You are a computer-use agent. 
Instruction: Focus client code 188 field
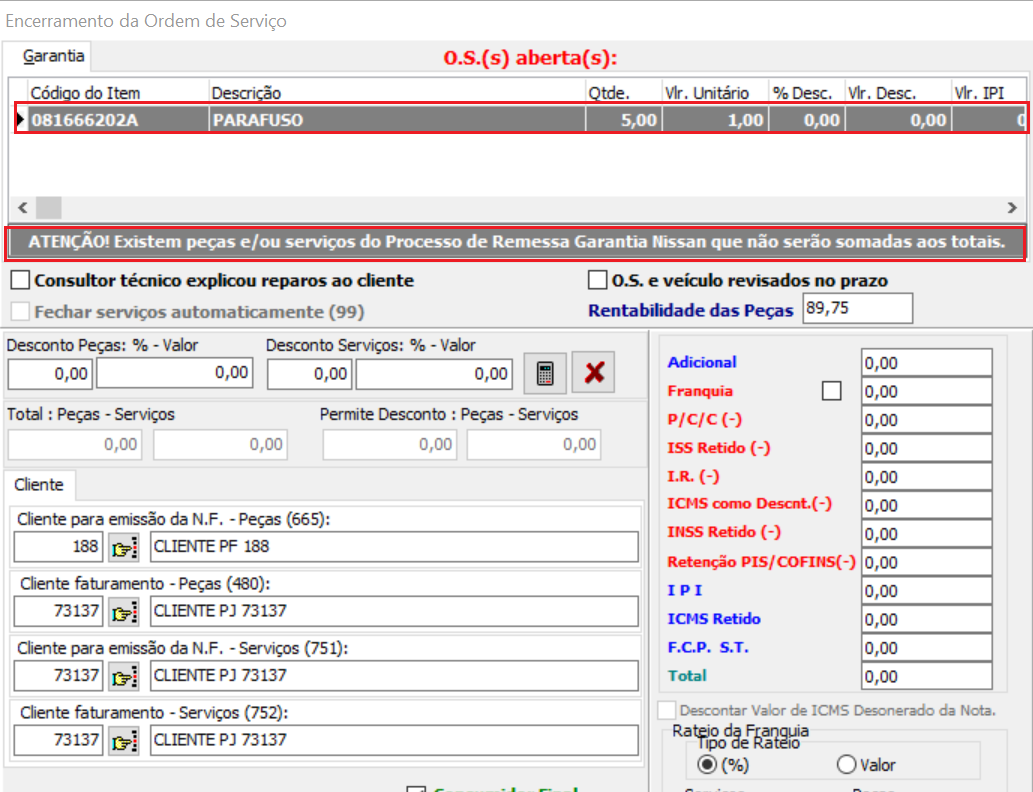point(59,547)
